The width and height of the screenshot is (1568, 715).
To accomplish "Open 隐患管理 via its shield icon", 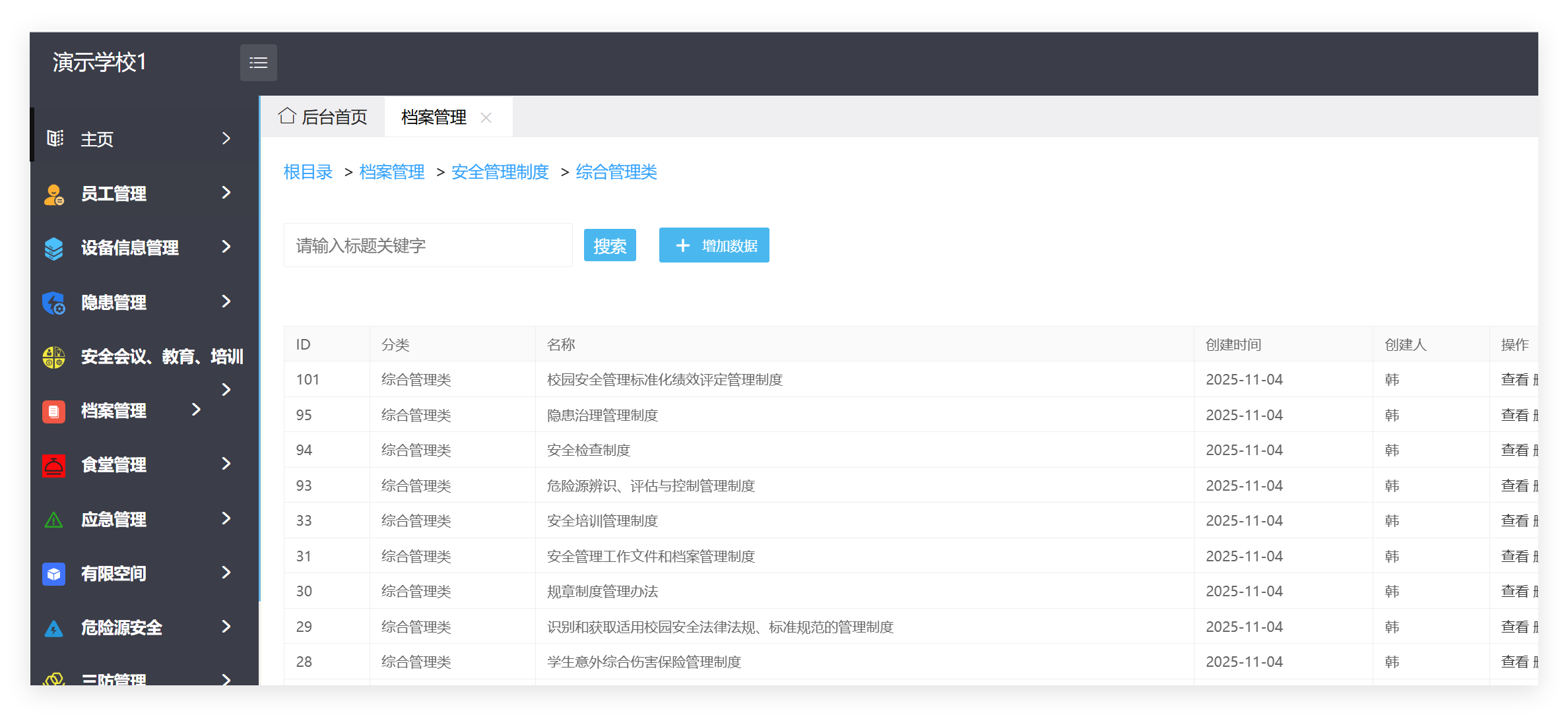I will [53, 302].
